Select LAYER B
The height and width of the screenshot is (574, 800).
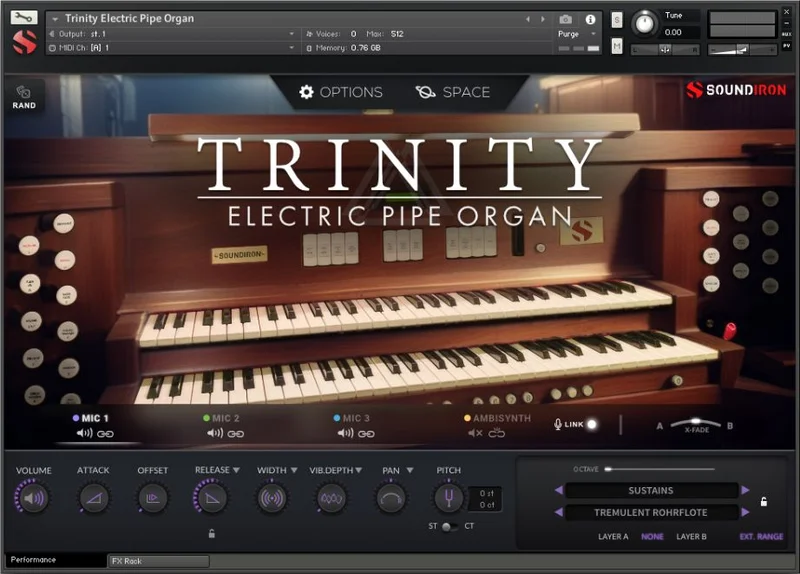click(691, 537)
